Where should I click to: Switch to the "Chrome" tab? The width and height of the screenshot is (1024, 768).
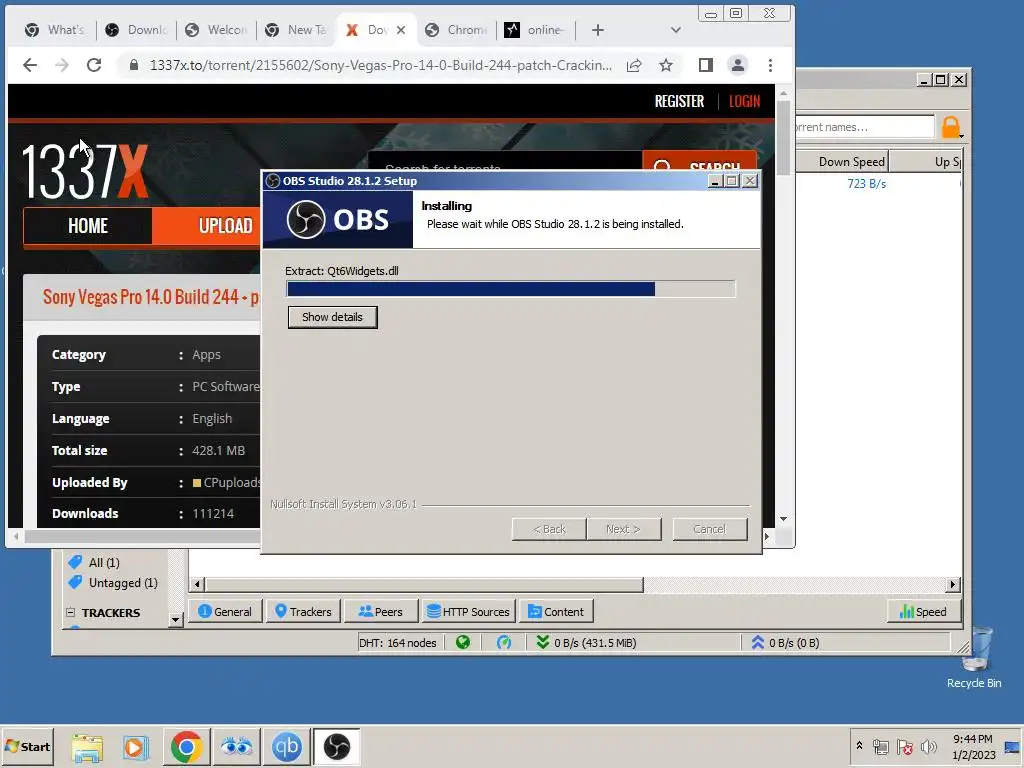pos(456,30)
